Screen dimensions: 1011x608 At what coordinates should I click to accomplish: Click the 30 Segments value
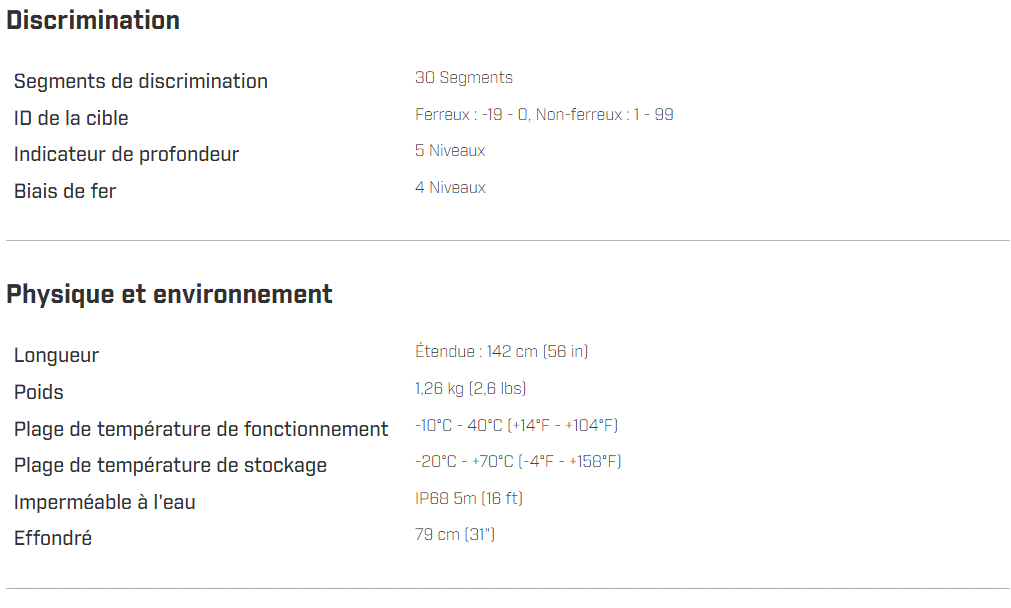(x=464, y=78)
